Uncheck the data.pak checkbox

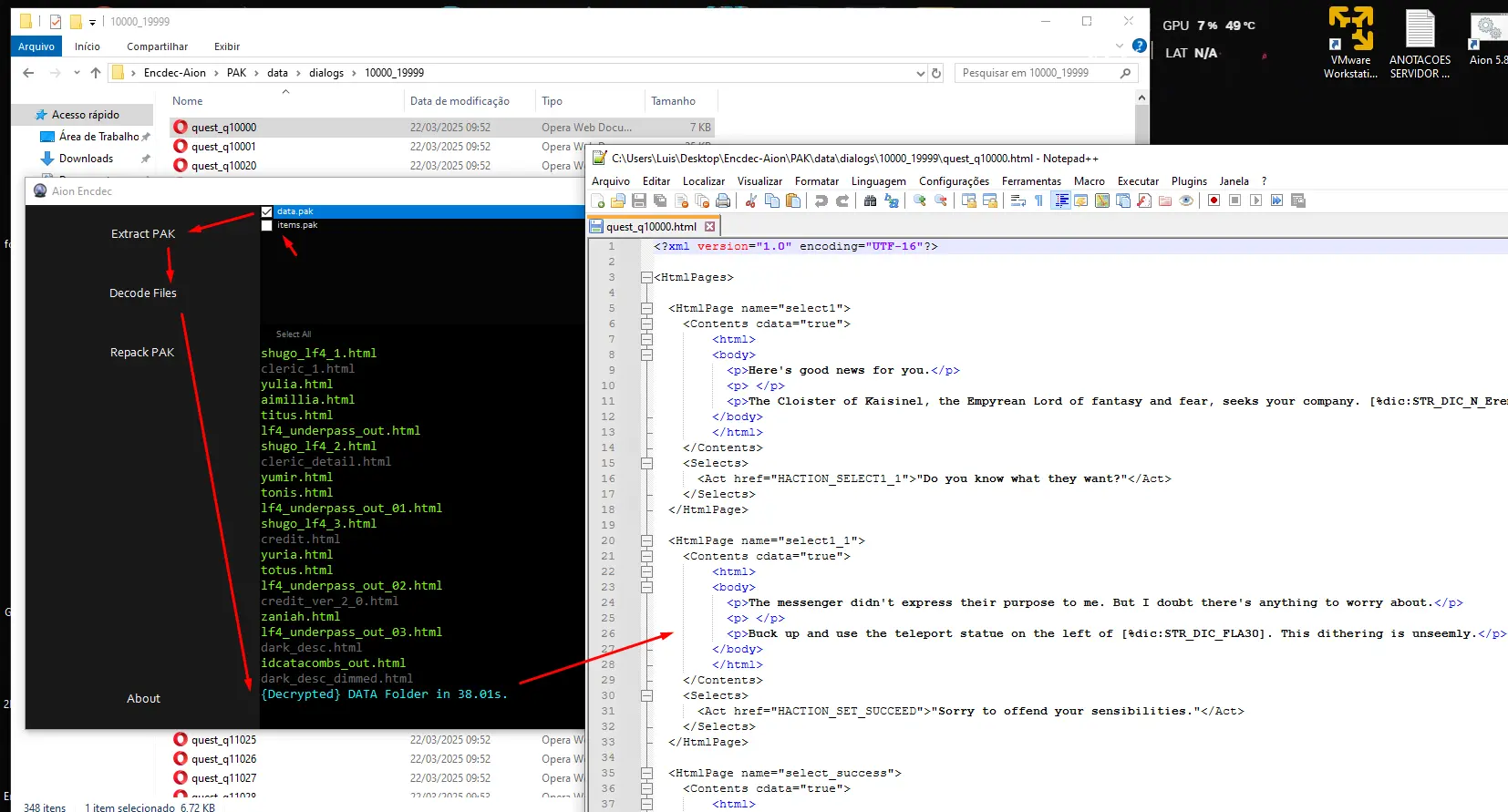[266, 211]
